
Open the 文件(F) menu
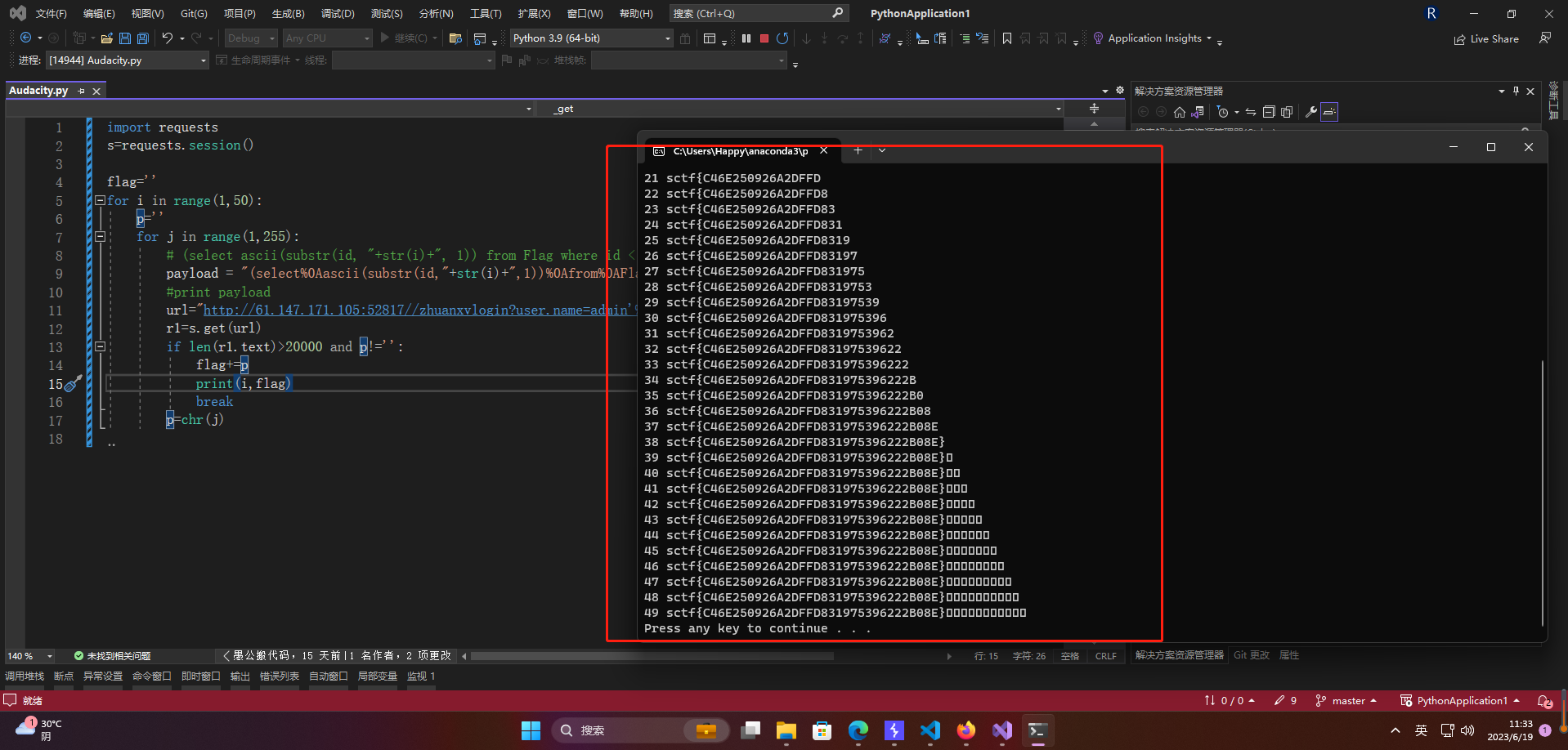pyautogui.click(x=51, y=13)
